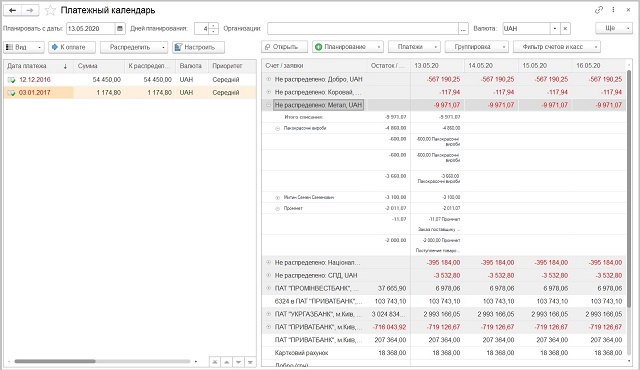
Task: Click the planning start date field
Action: pos(91,29)
